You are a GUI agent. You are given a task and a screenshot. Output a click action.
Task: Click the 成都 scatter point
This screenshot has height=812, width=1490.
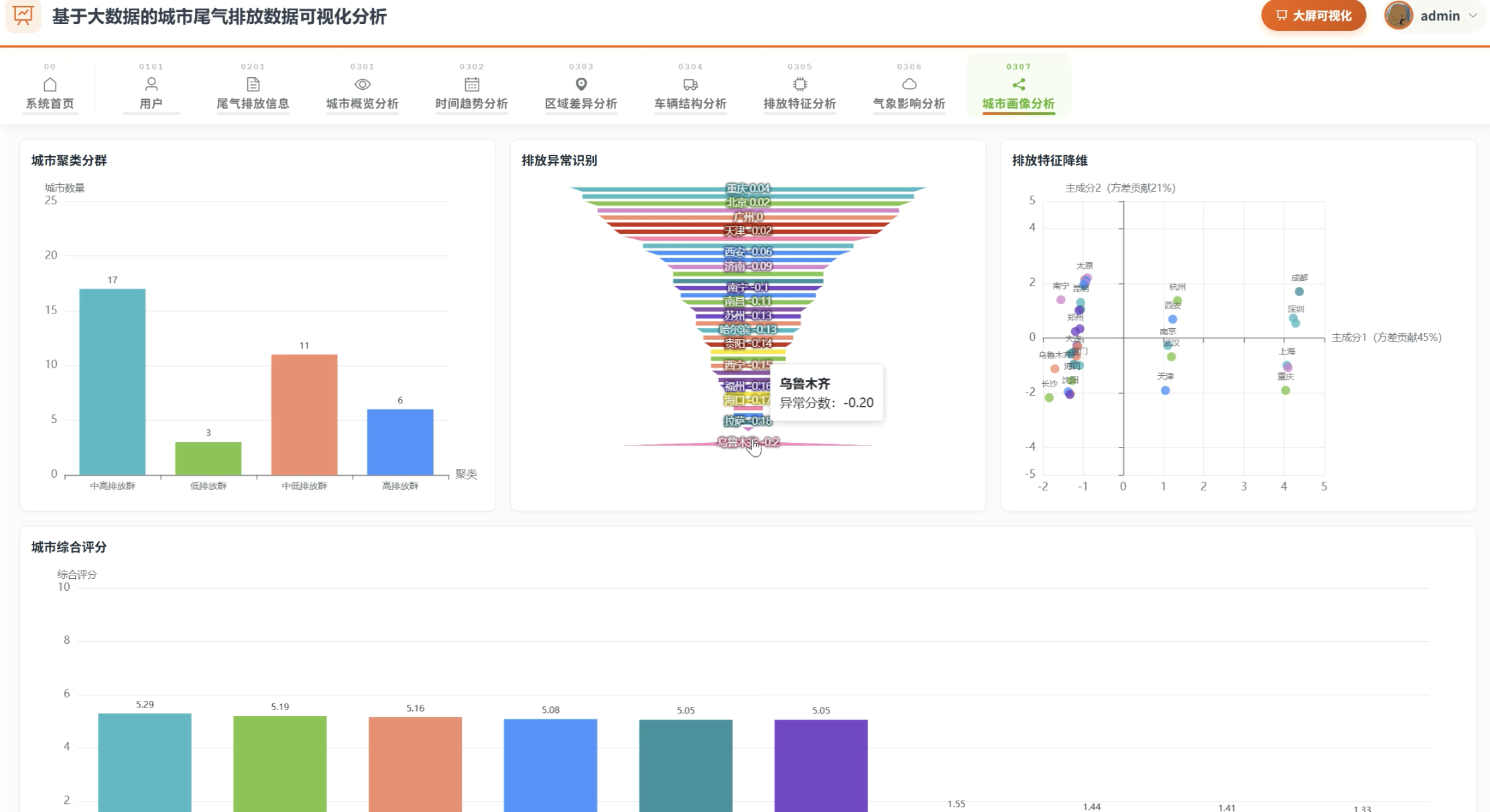(x=1299, y=291)
